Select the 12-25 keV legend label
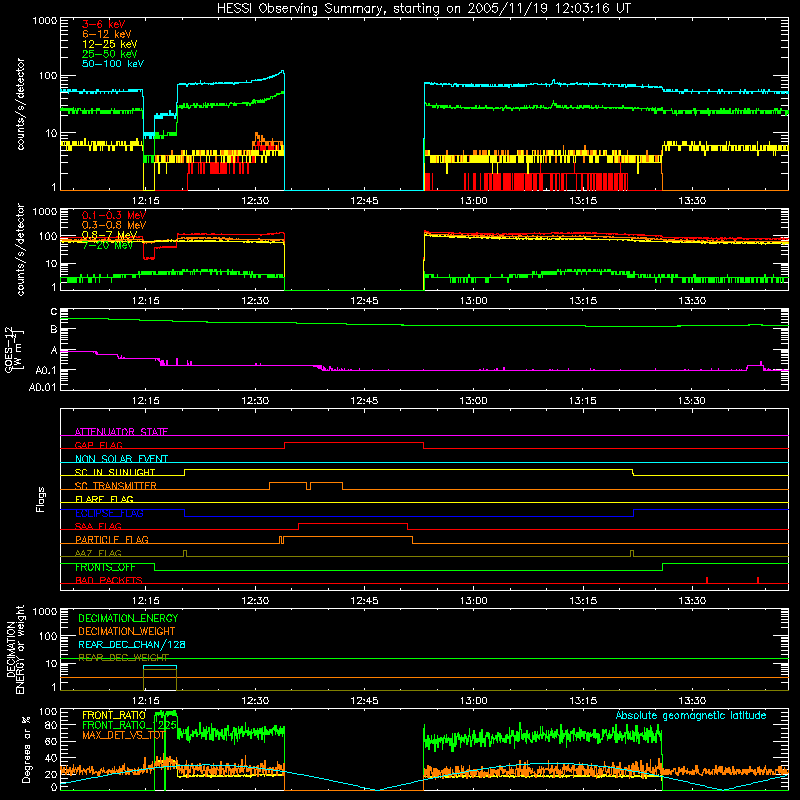This screenshot has width=800, height=800. [x=110, y=44]
